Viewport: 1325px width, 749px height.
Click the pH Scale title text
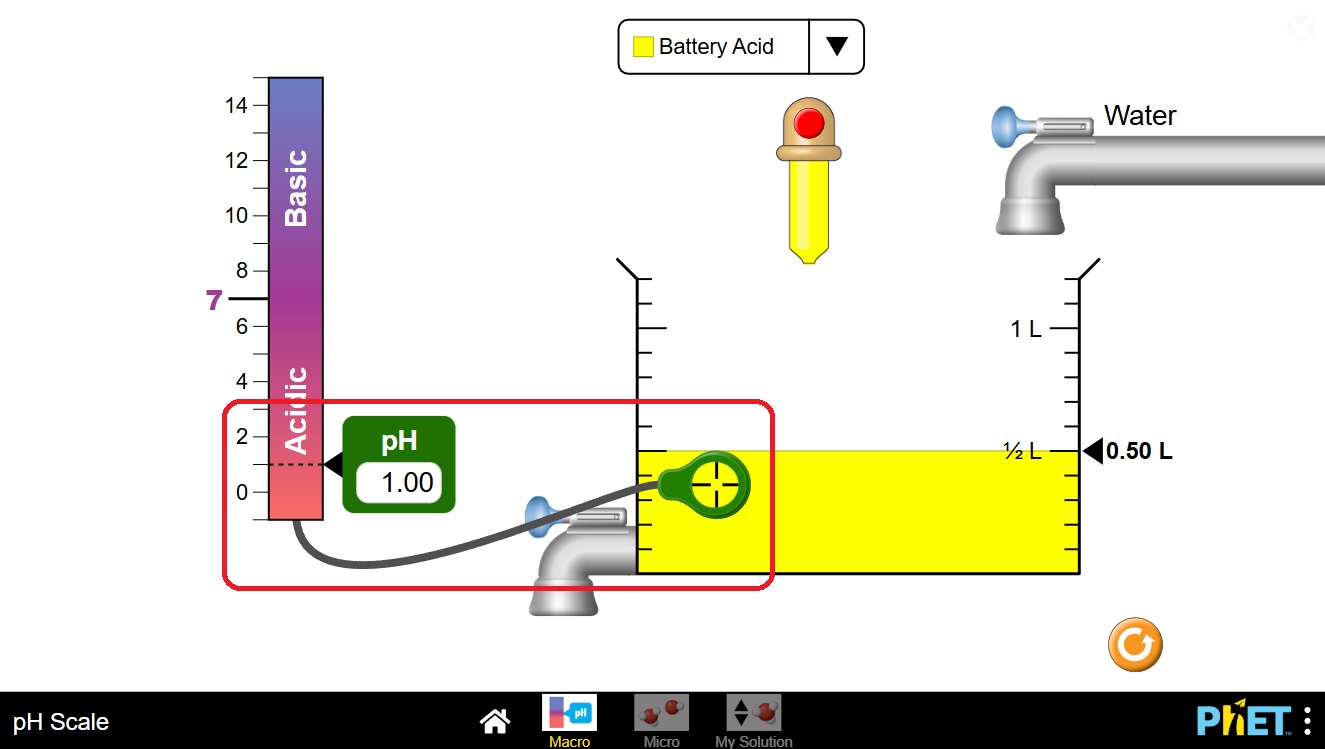[61, 722]
